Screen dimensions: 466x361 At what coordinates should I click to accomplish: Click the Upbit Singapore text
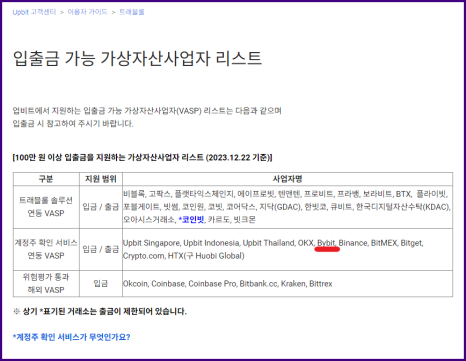coord(151,243)
